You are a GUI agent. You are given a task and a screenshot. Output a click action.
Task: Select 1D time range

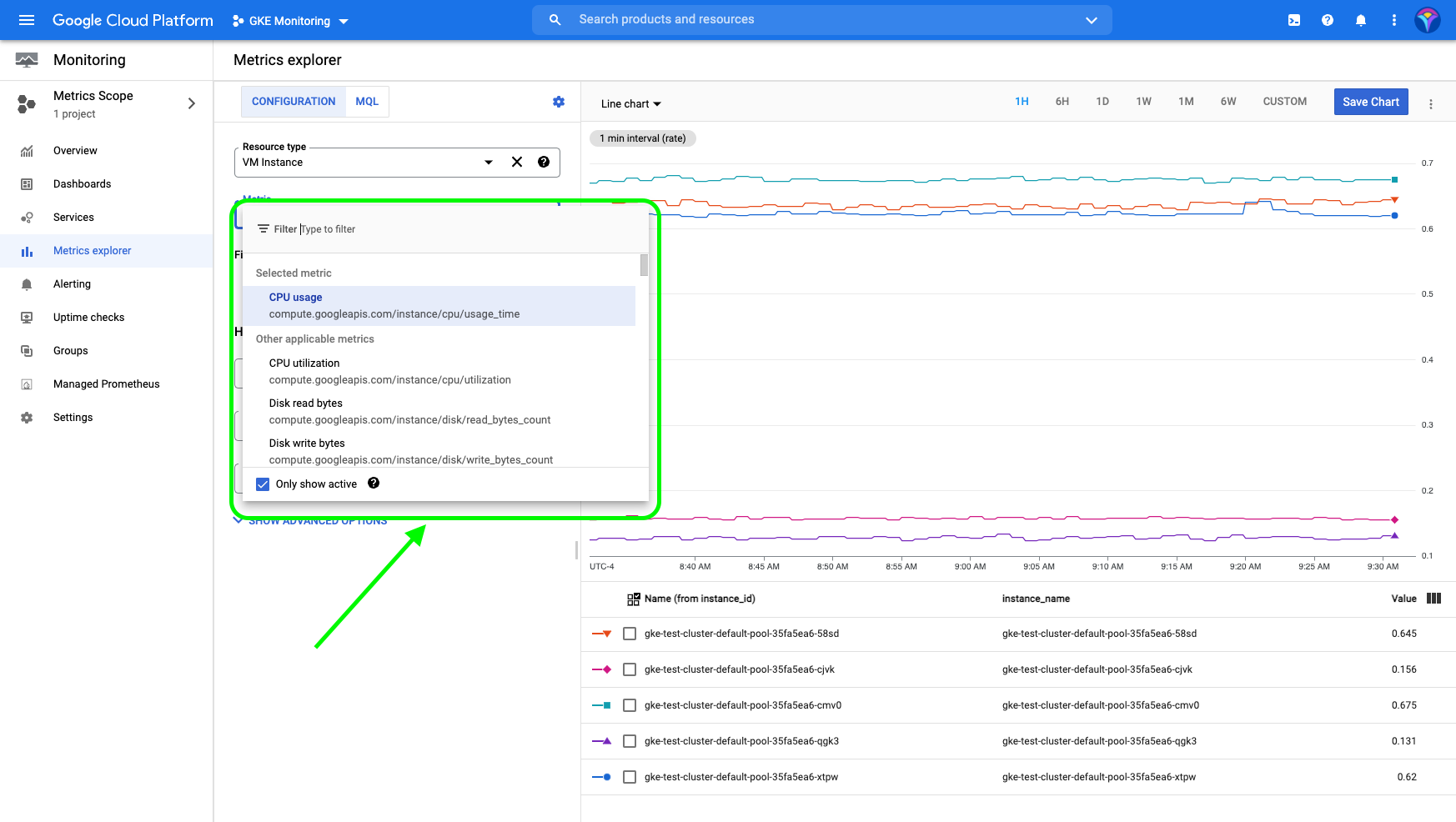coord(1102,102)
